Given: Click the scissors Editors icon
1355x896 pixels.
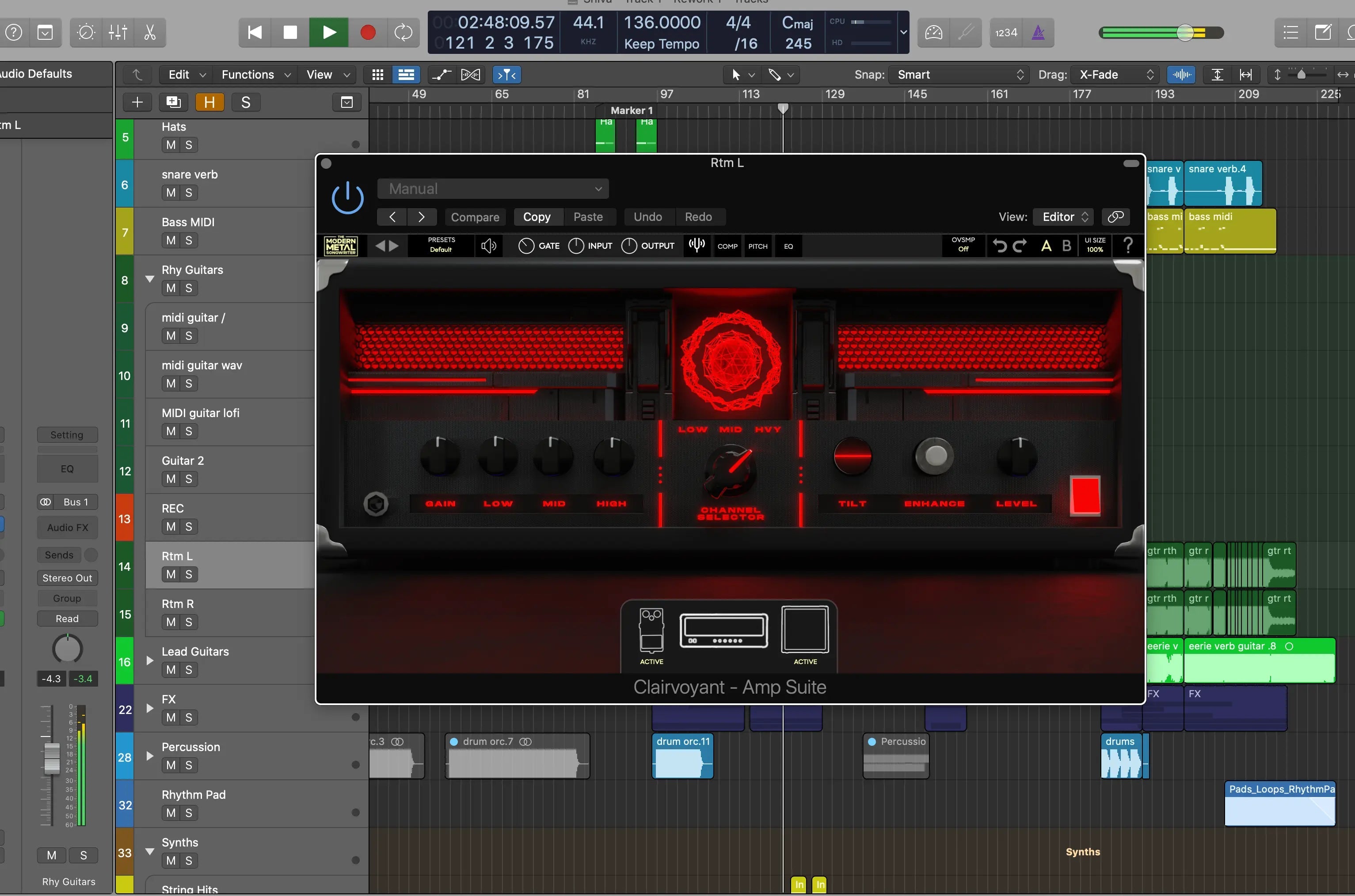Looking at the screenshot, I should [x=150, y=33].
